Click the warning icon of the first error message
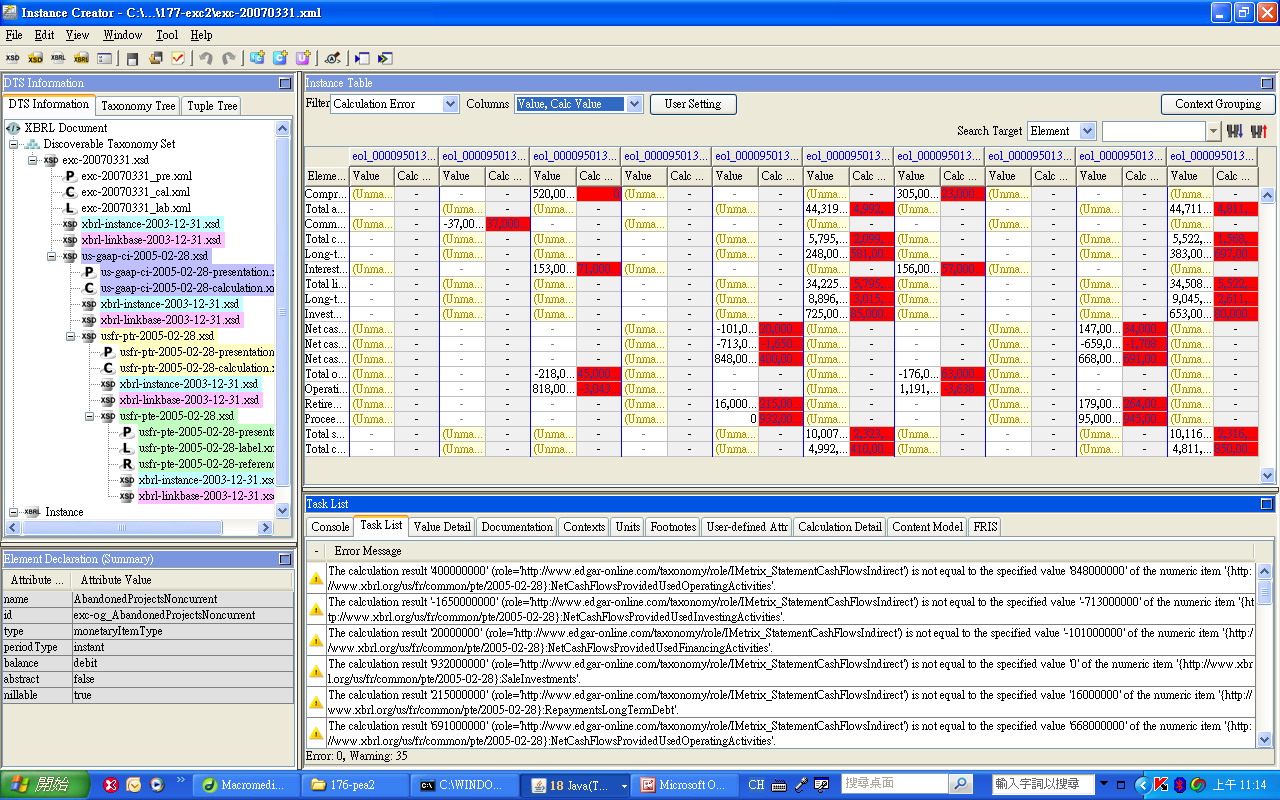This screenshot has width=1280, height=800. (316, 578)
